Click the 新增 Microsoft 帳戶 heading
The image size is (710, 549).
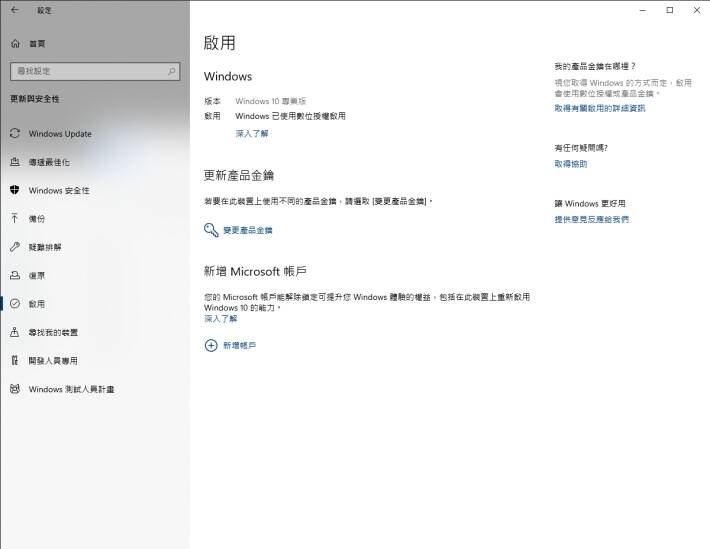coord(255,271)
